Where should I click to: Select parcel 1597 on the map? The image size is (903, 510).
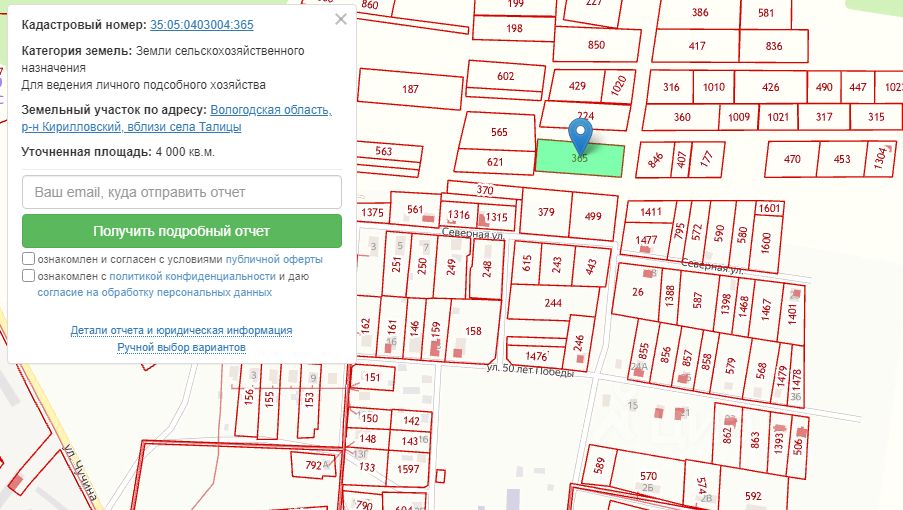pyautogui.click(x=408, y=469)
